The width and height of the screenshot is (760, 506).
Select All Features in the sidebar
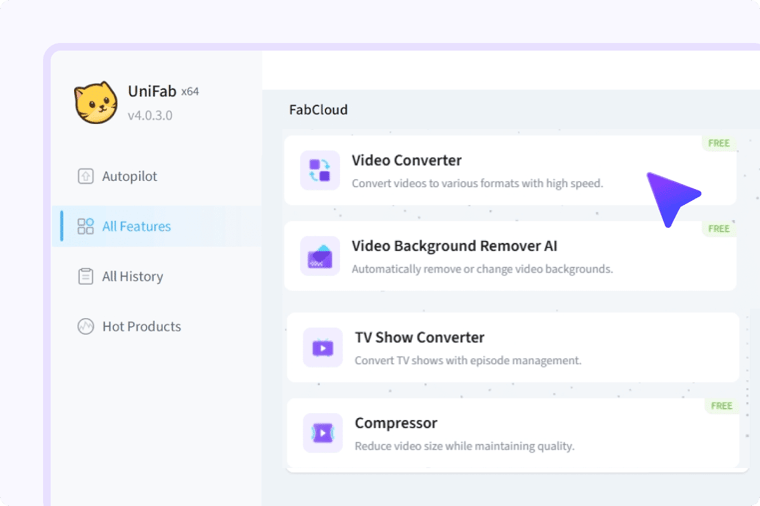pyautogui.click(x=157, y=226)
